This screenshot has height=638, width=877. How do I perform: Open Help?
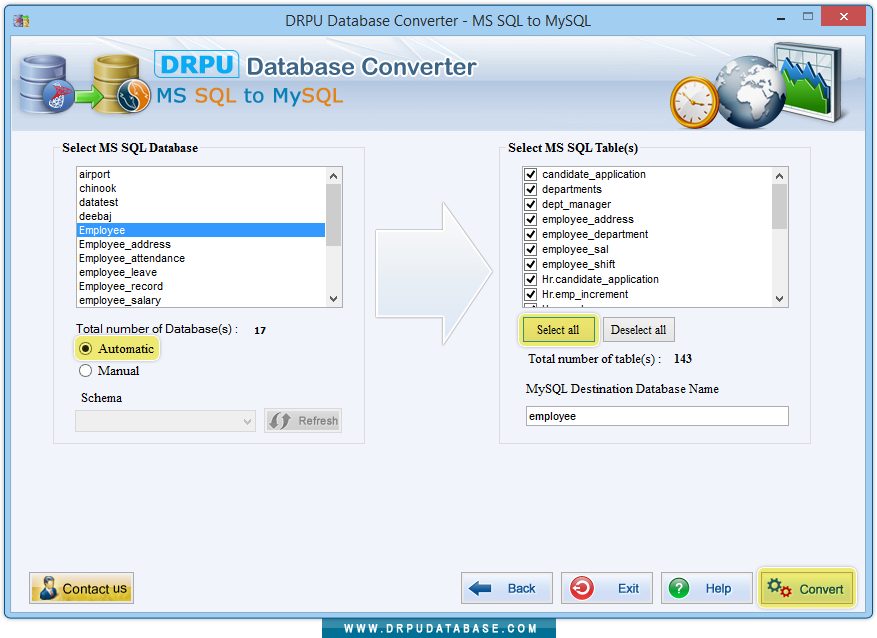pyautogui.click(x=706, y=588)
